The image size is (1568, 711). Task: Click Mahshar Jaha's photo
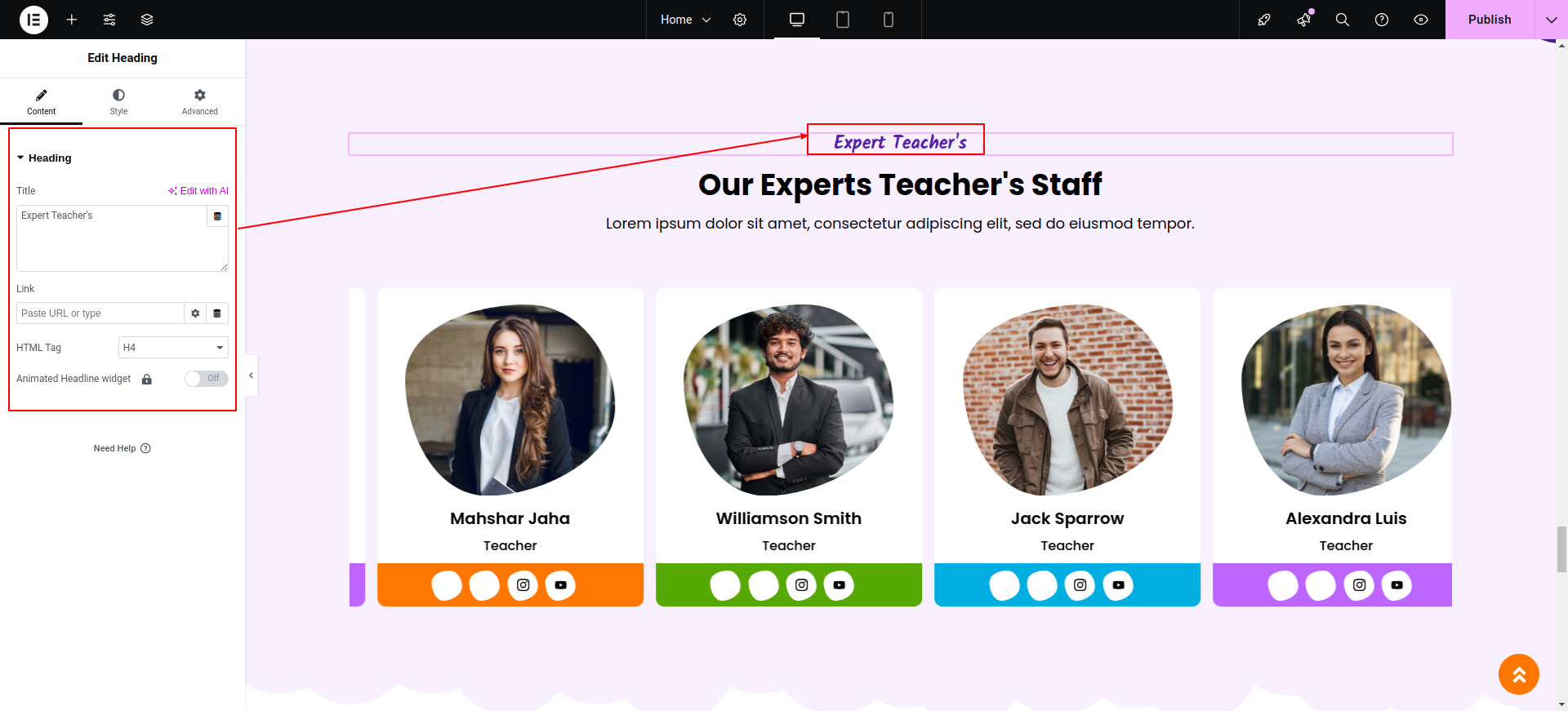pos(510,400)
